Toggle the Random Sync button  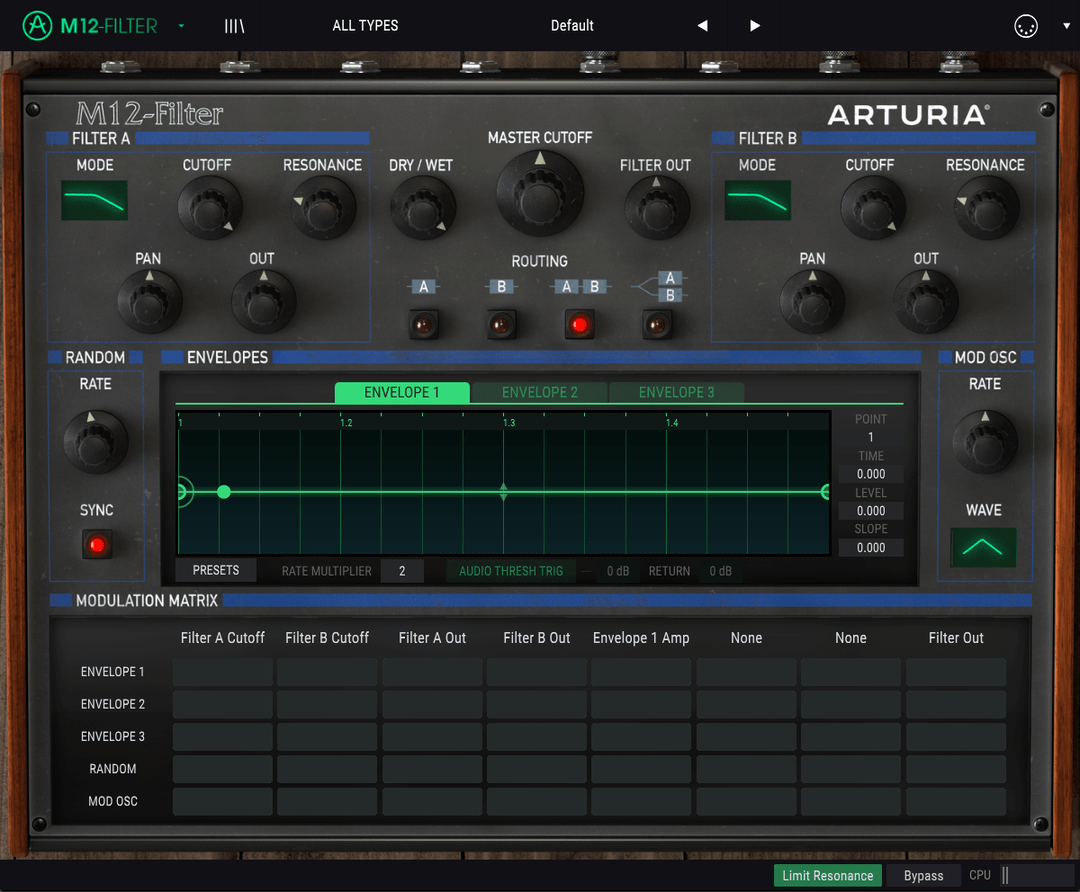[x=97, y=545]
